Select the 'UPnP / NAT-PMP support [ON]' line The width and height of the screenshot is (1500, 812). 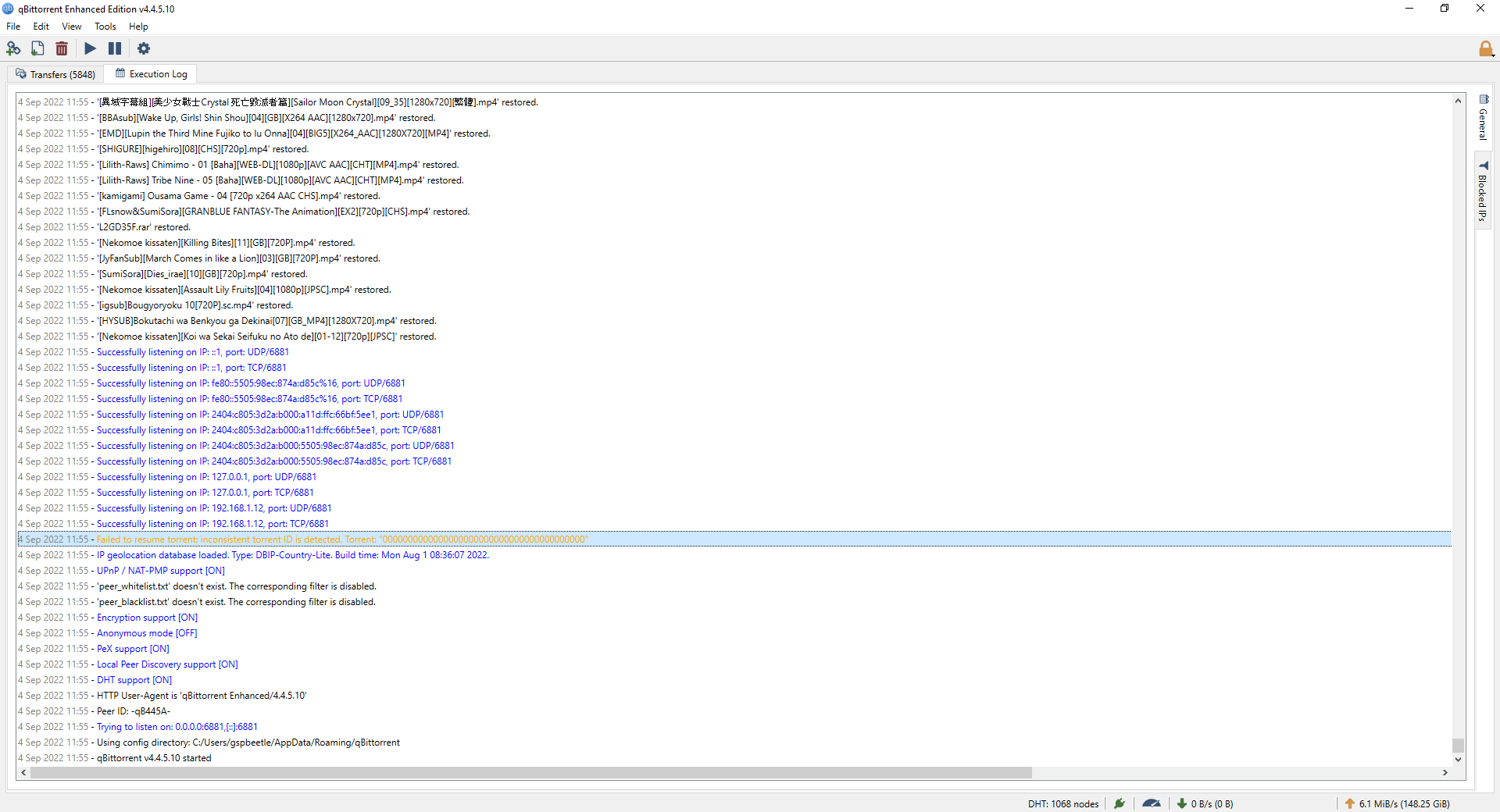click(734, 571)
